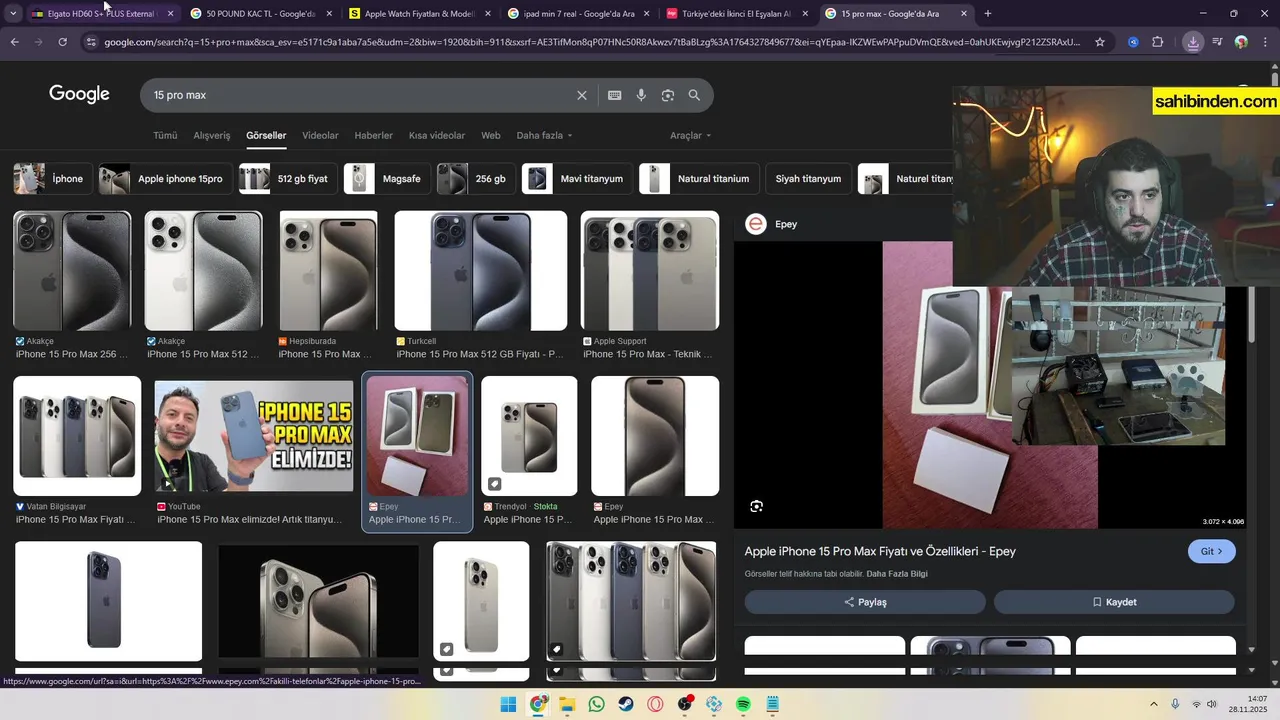Open the 'Kısa videolar' tab
This screenshot has height=720, width=1280.
437,135
